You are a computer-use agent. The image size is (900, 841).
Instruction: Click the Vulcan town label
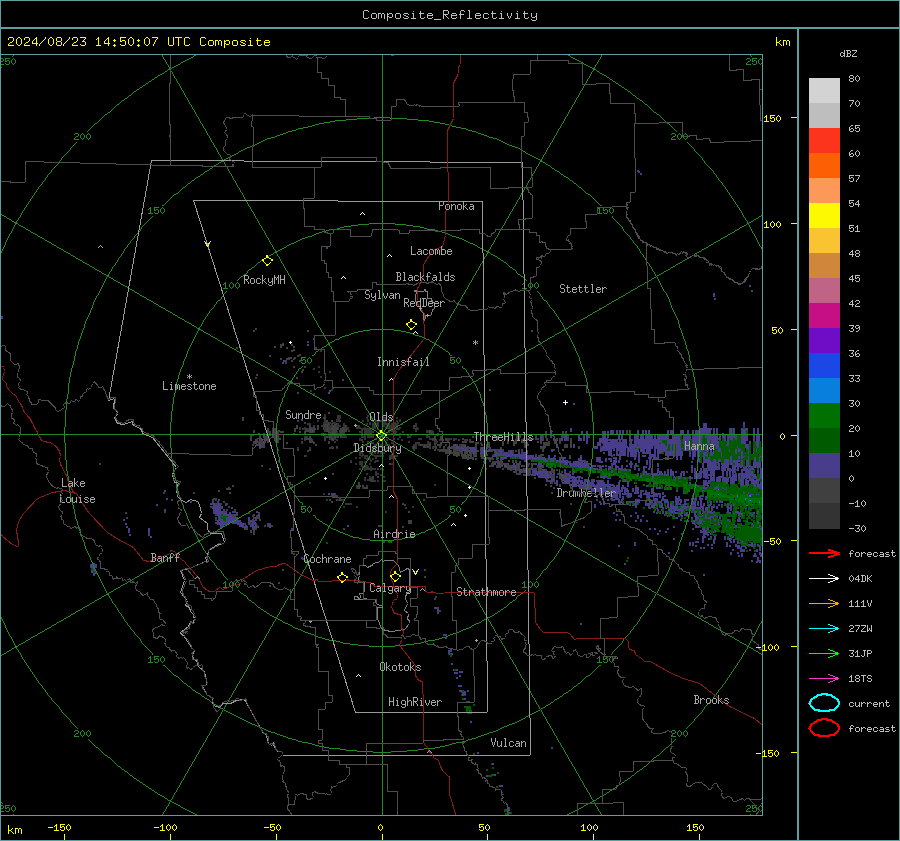coord(509,743)
